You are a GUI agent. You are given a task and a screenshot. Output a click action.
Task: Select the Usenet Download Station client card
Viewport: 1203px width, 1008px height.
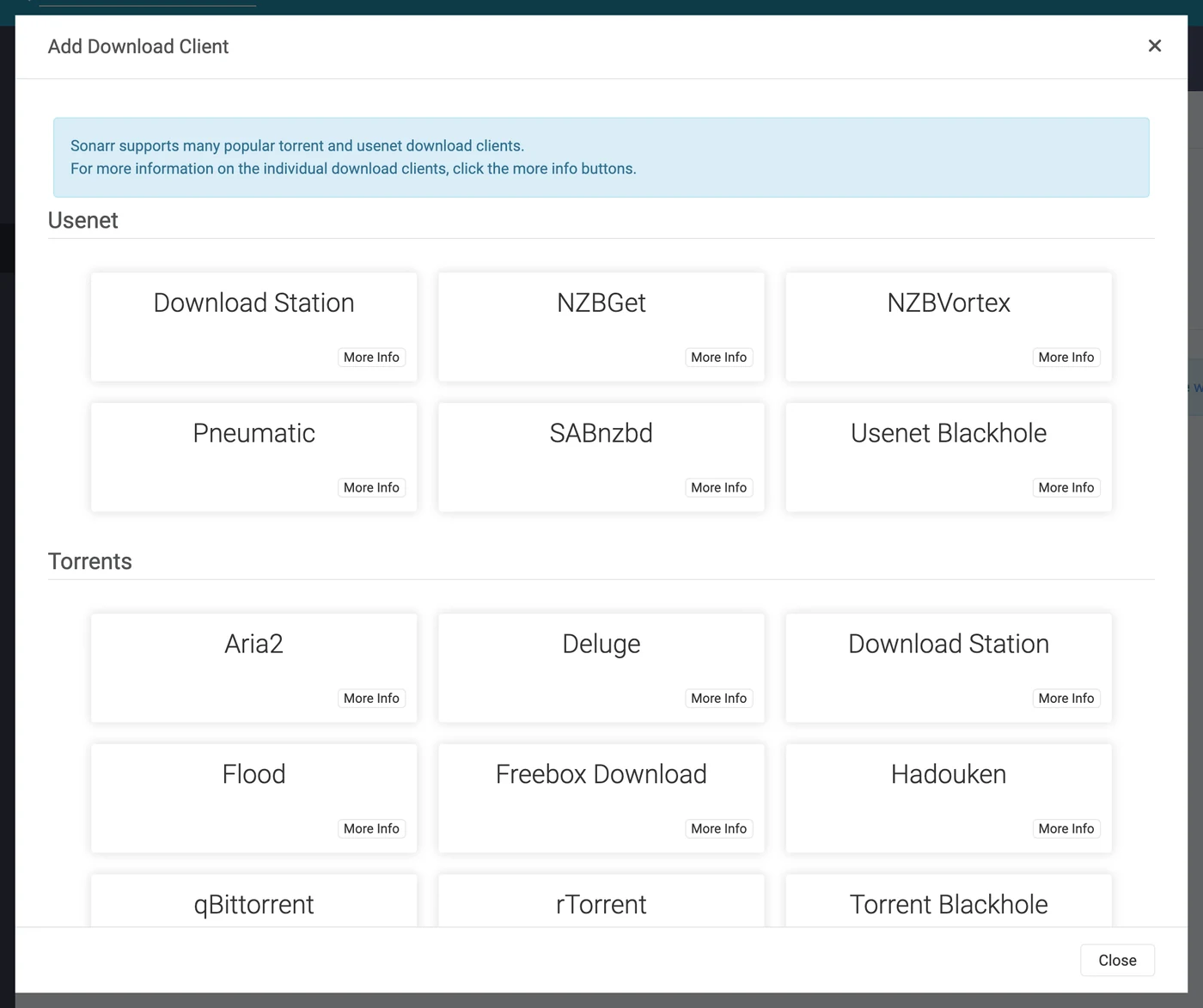click(253, 327)
